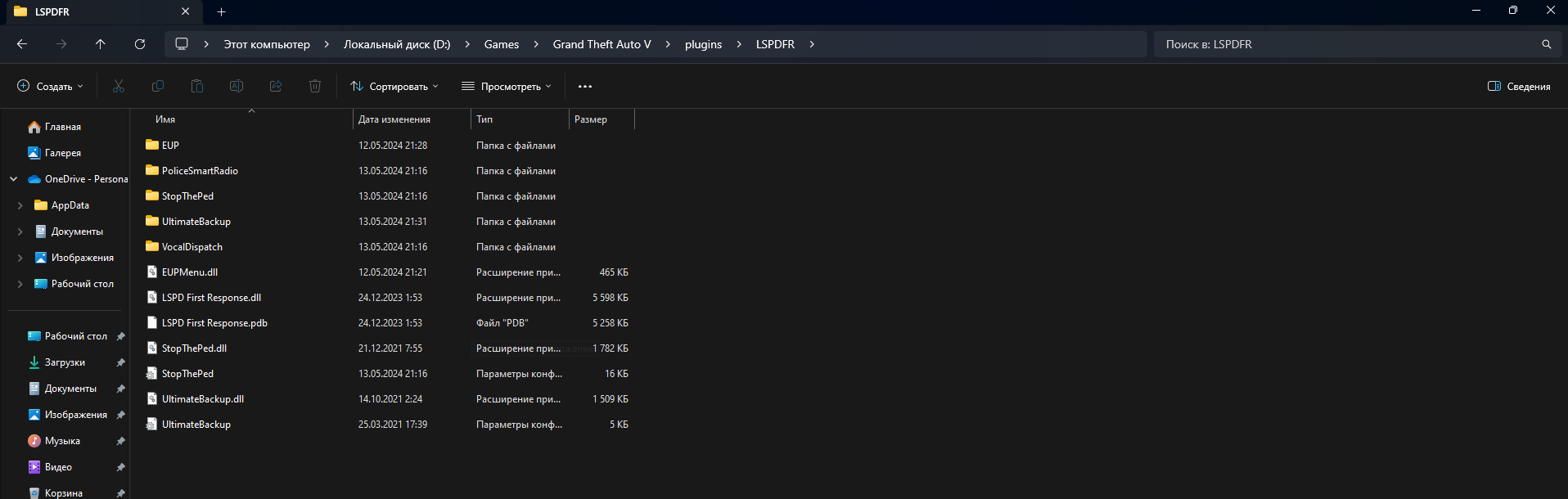Image resolution: width=1568 pixels, height=499 pixels.
Task: Click Локальный диск (D:) in the breadcrumb
Action: 397,44
